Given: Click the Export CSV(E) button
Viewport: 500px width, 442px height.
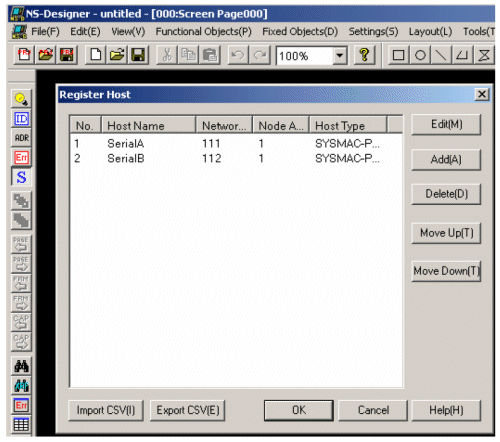Looking at the screenshot, I should click(188, 410).
